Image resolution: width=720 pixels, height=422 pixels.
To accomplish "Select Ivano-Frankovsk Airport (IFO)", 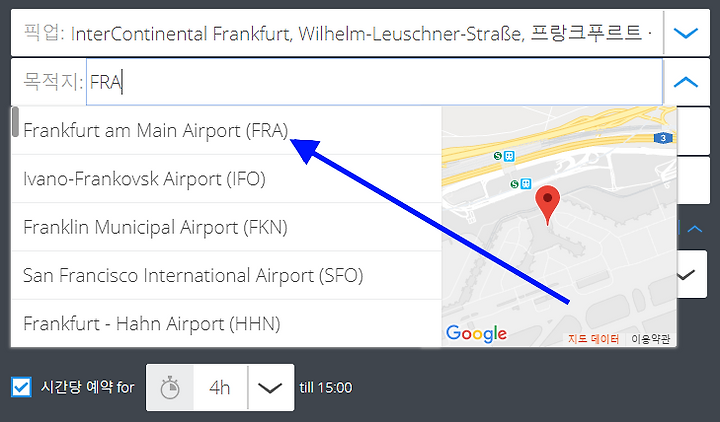I will (226, 179).
